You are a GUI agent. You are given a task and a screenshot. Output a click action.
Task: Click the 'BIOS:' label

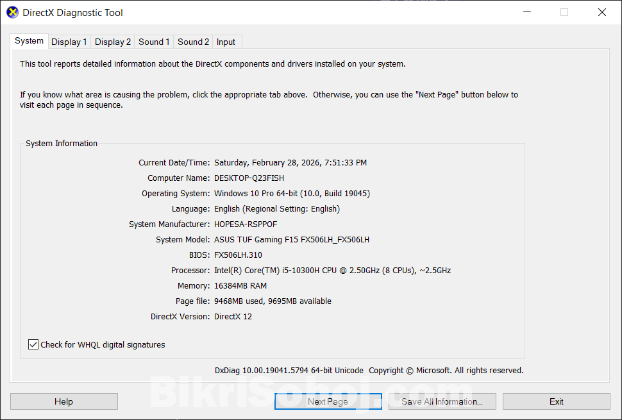tap(199, 255)
